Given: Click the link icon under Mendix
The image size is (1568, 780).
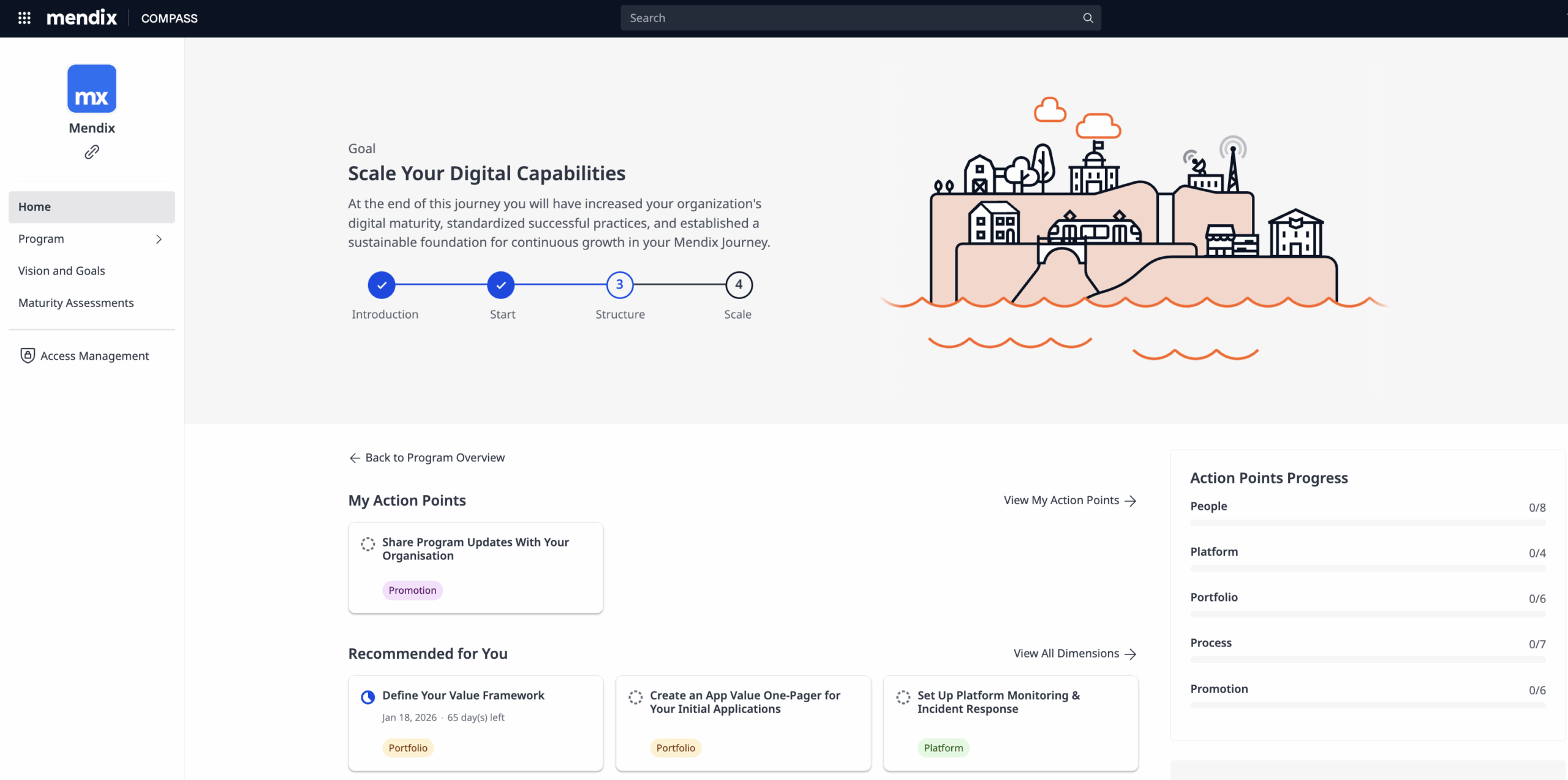Looking at the screenshot, I should click(92, 152).
